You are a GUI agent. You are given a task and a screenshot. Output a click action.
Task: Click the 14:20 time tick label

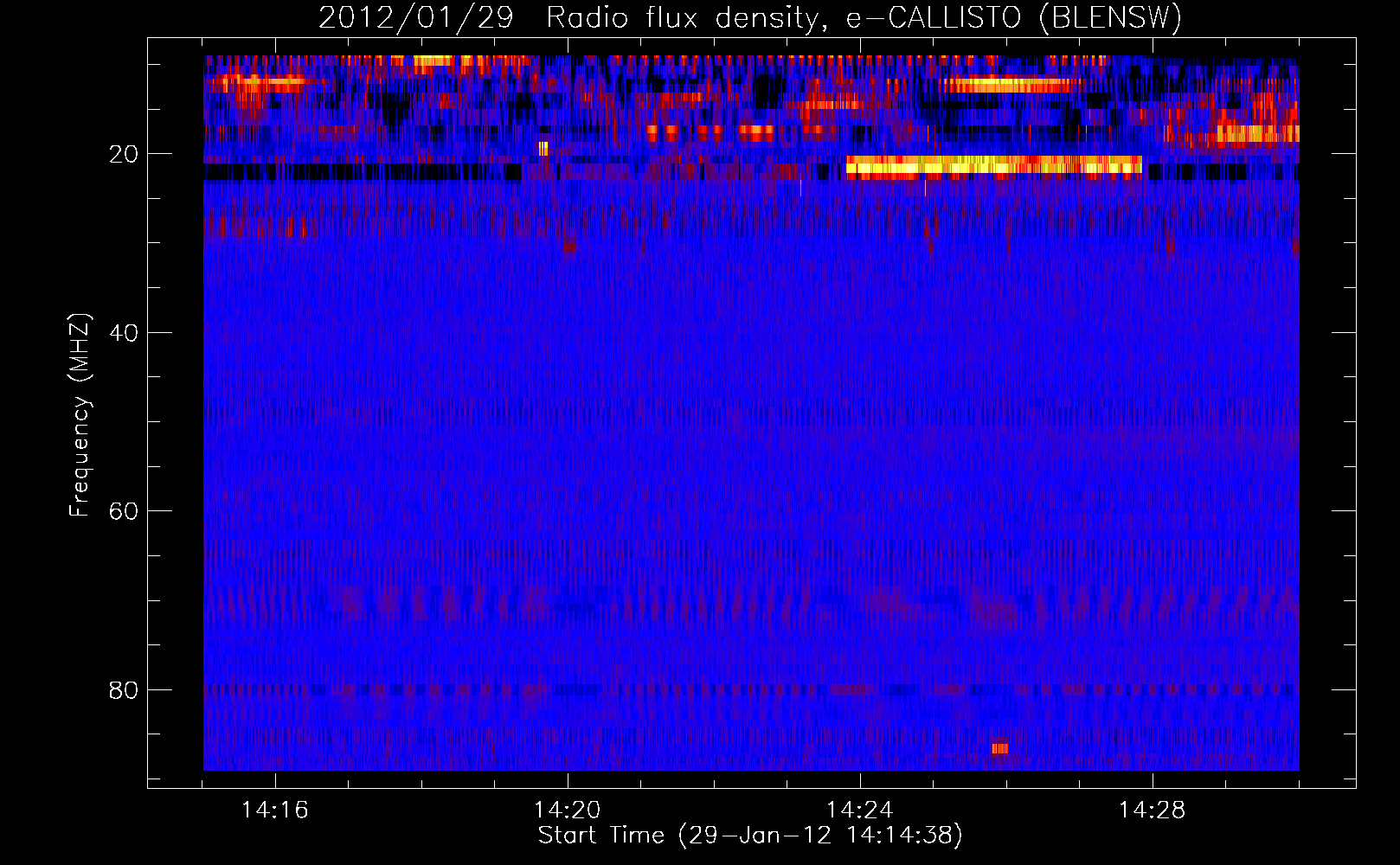pyautogui.click(x=567, y=811)
